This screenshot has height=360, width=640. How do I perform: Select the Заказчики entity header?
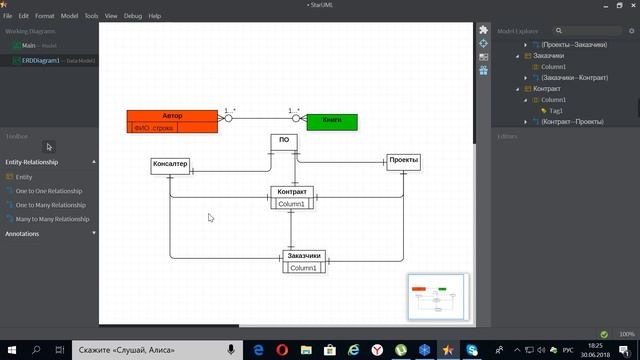(x=304, y=256)
